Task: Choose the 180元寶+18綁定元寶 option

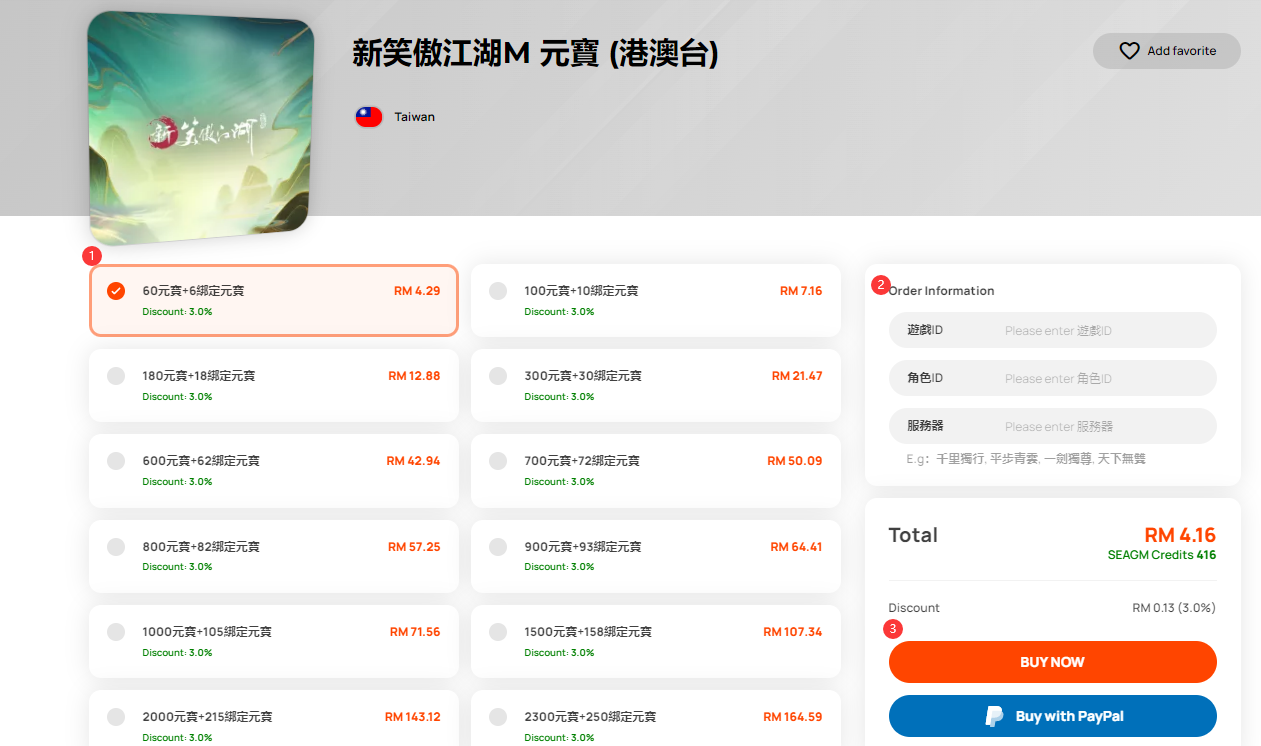Action: tap(274, 385)
